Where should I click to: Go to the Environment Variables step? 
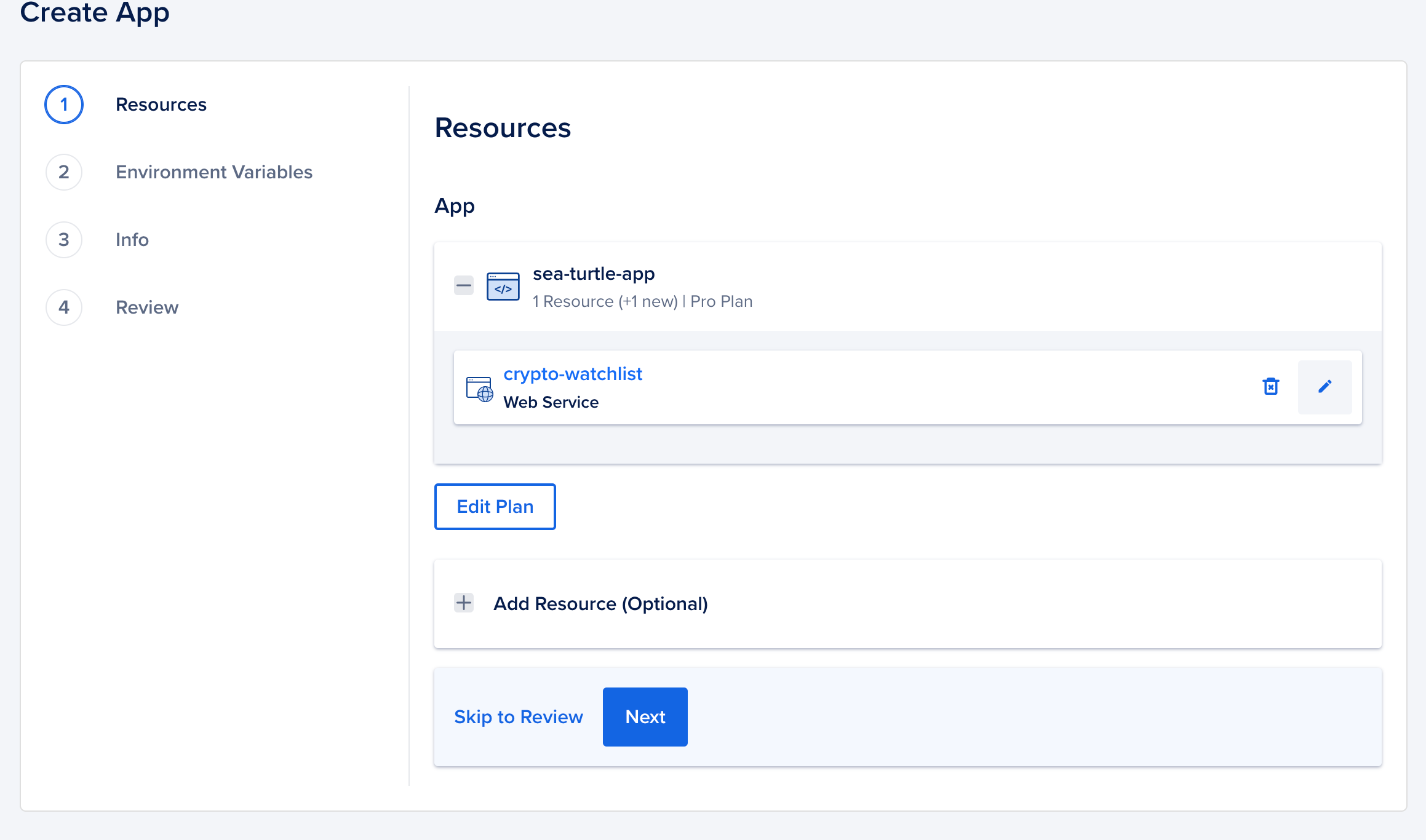tap(214, 172)
